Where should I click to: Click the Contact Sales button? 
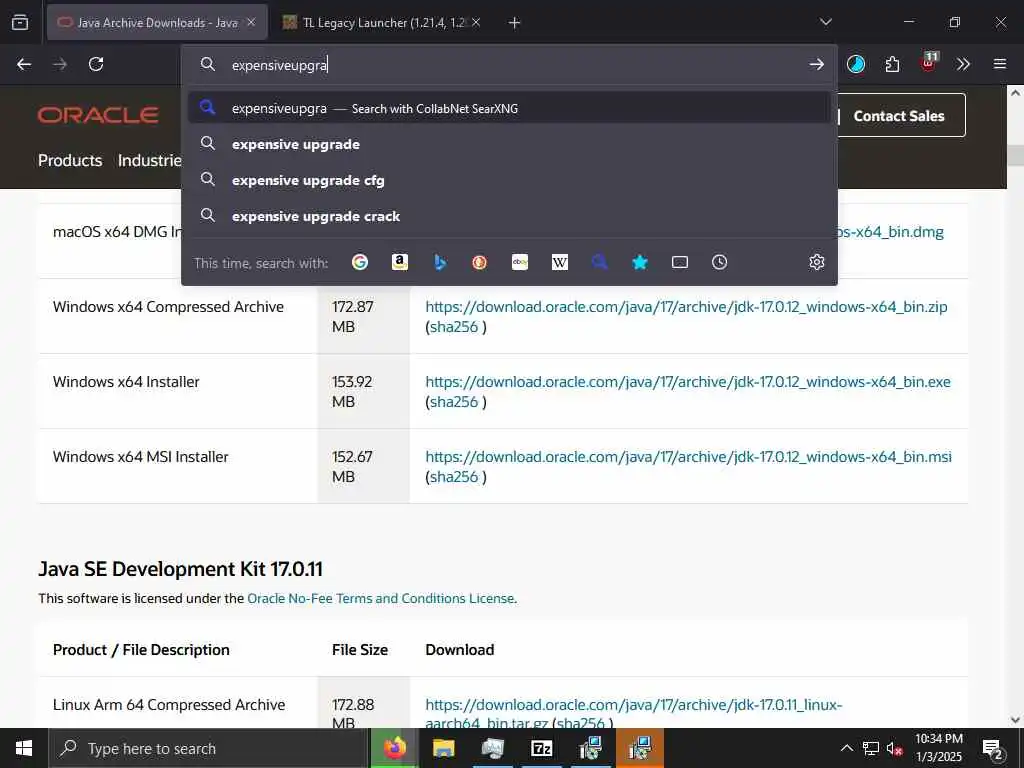[x=899, y=116]
